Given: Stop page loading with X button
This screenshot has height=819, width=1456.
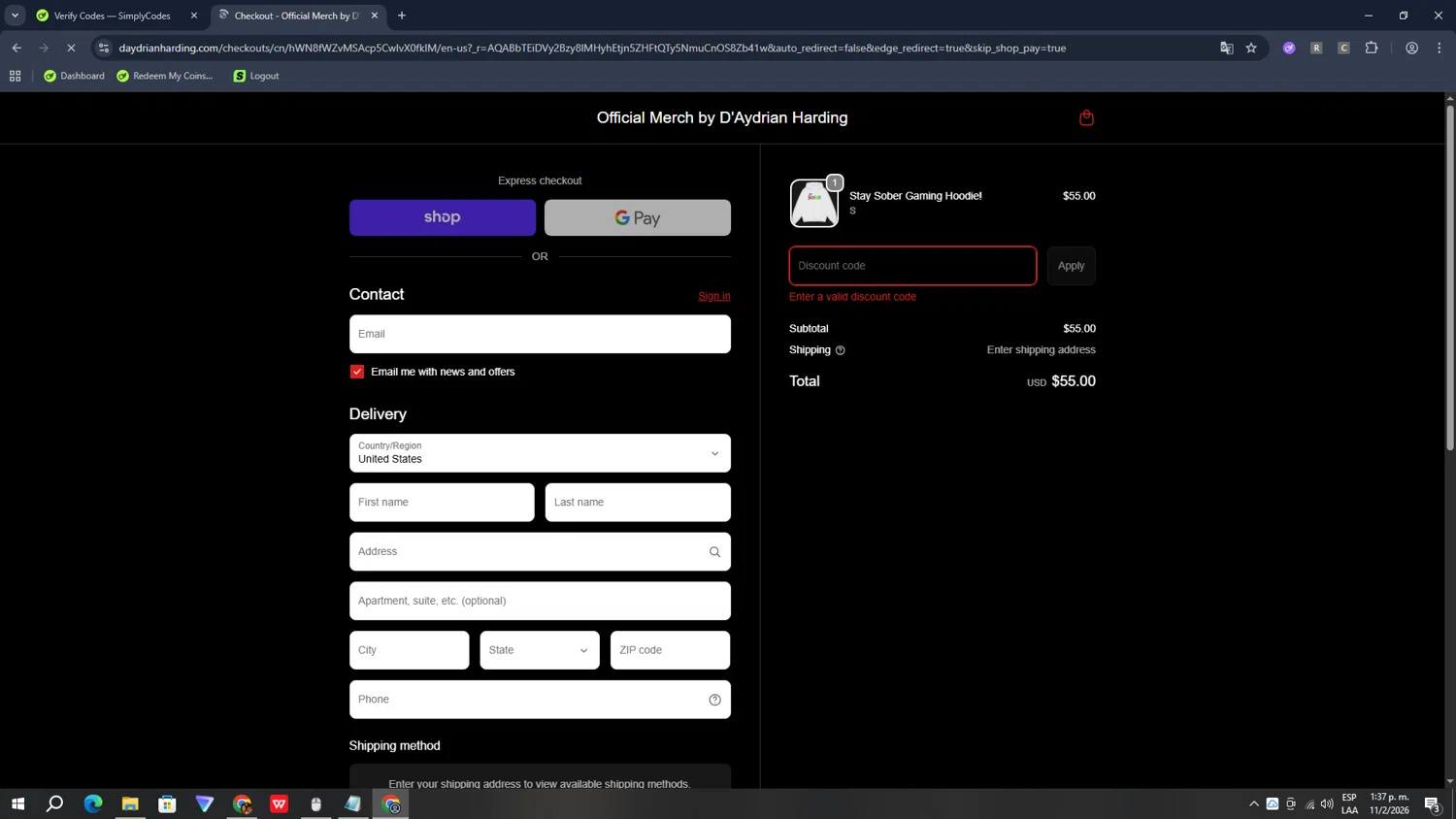Looking at the screenshot, I should [71, 48].
